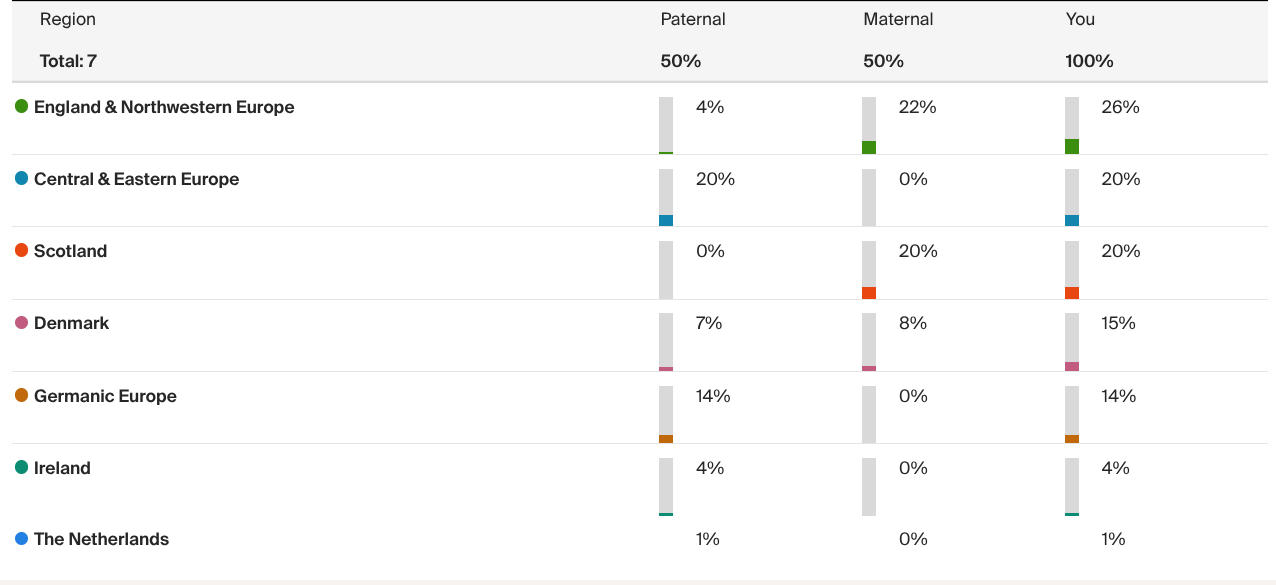Click the blue Central & Eastern Europe dot
The image size is (1276, 585).
point(21,179)
